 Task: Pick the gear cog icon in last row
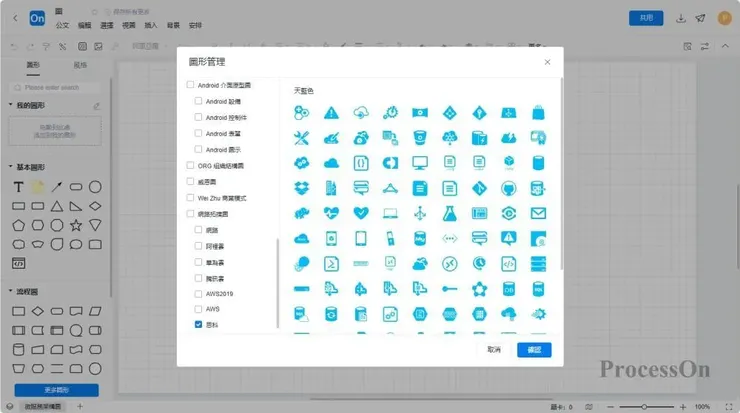coord(538,314)
